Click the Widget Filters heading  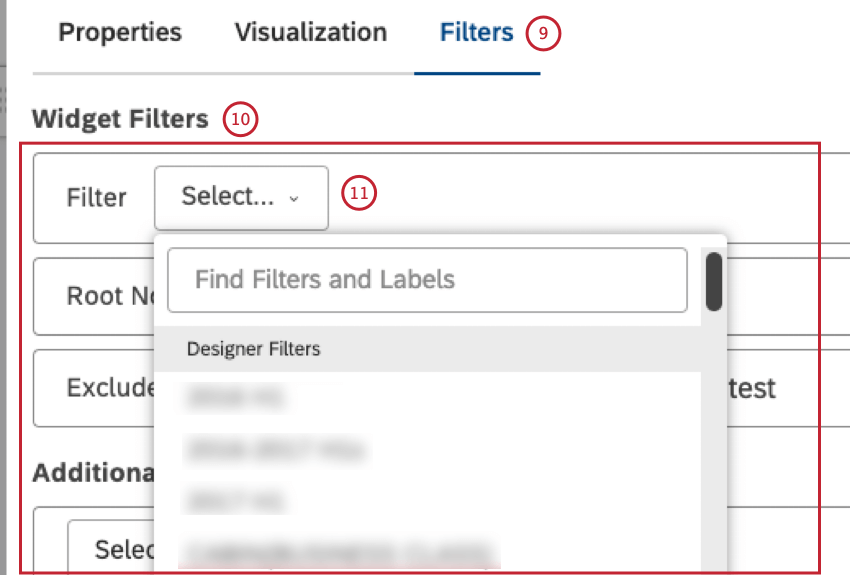tap(120, 119)
